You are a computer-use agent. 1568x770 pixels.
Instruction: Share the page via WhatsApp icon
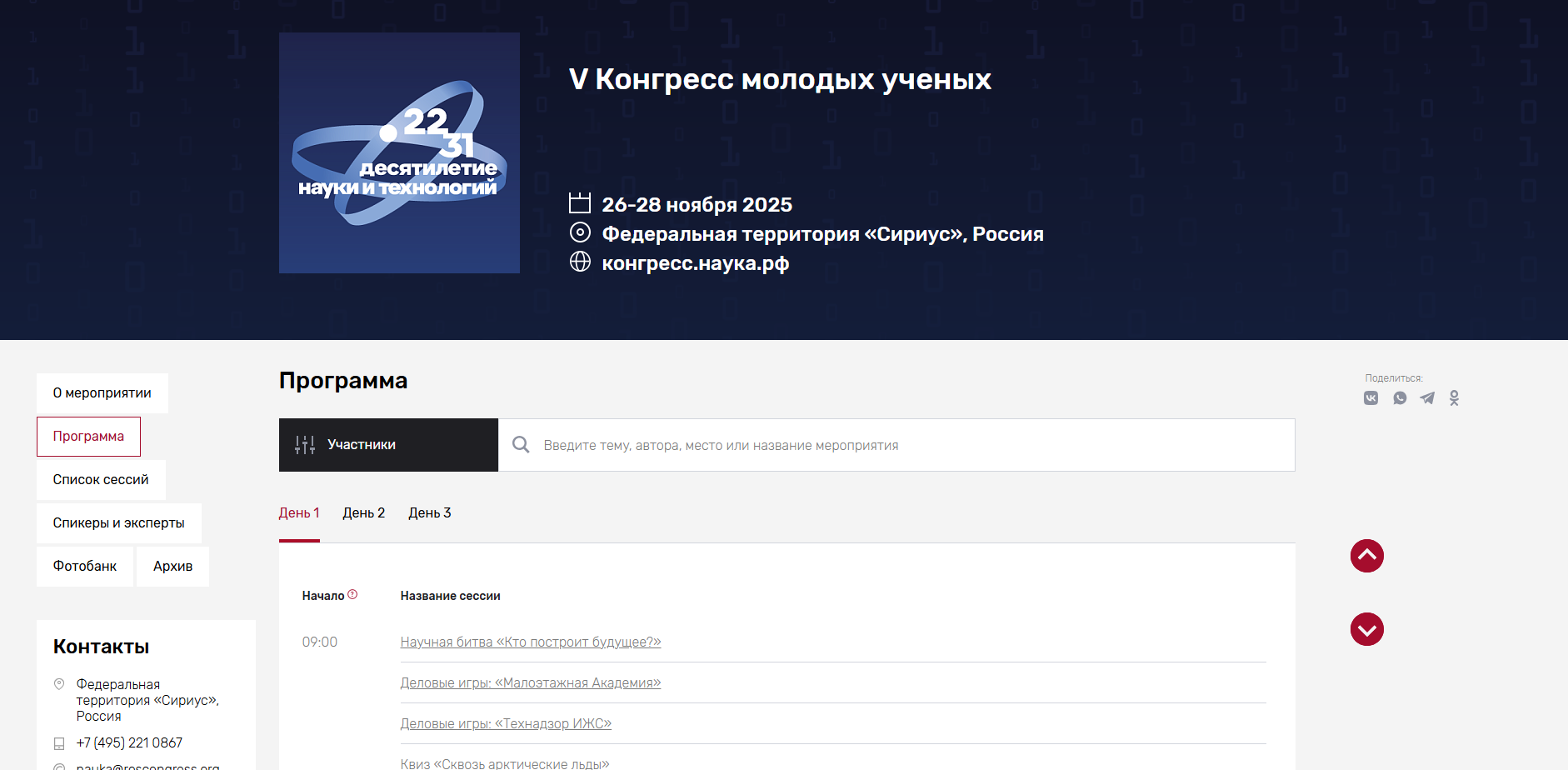point(1400,398)
